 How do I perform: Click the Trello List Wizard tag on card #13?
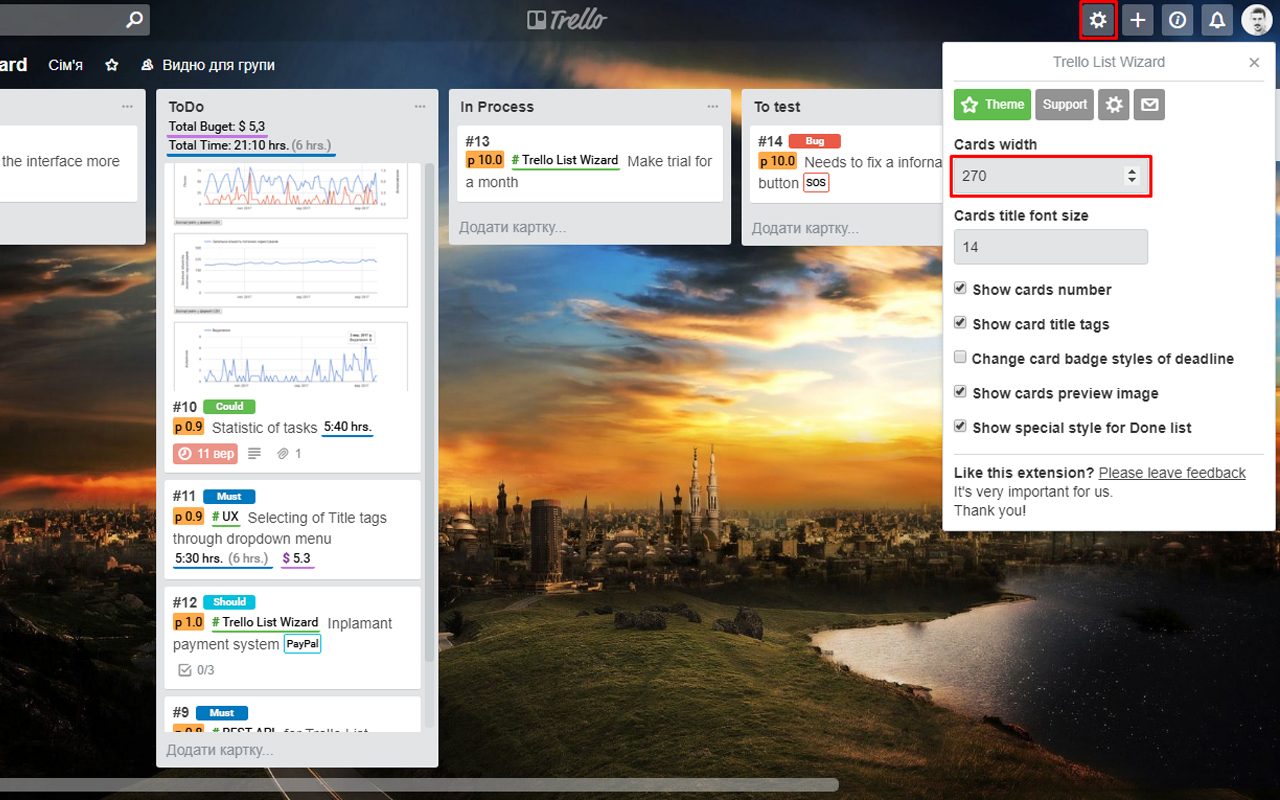coord(565,161)
